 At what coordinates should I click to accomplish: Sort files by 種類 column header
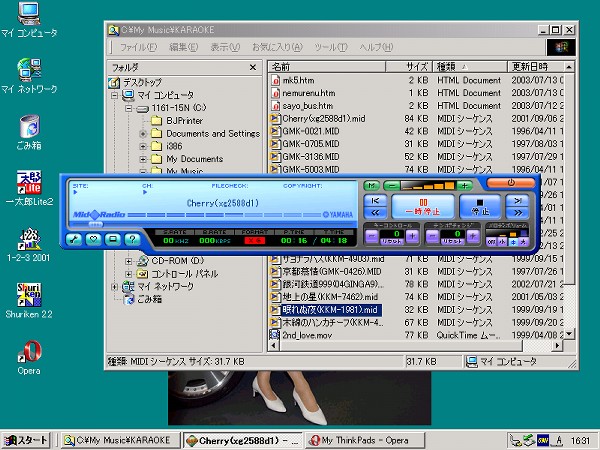(470, 67)
